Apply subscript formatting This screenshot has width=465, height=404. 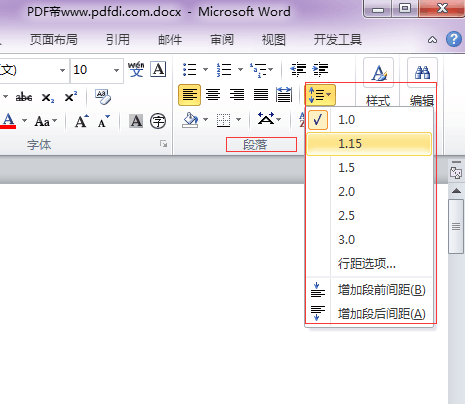(x=48, y=97)
